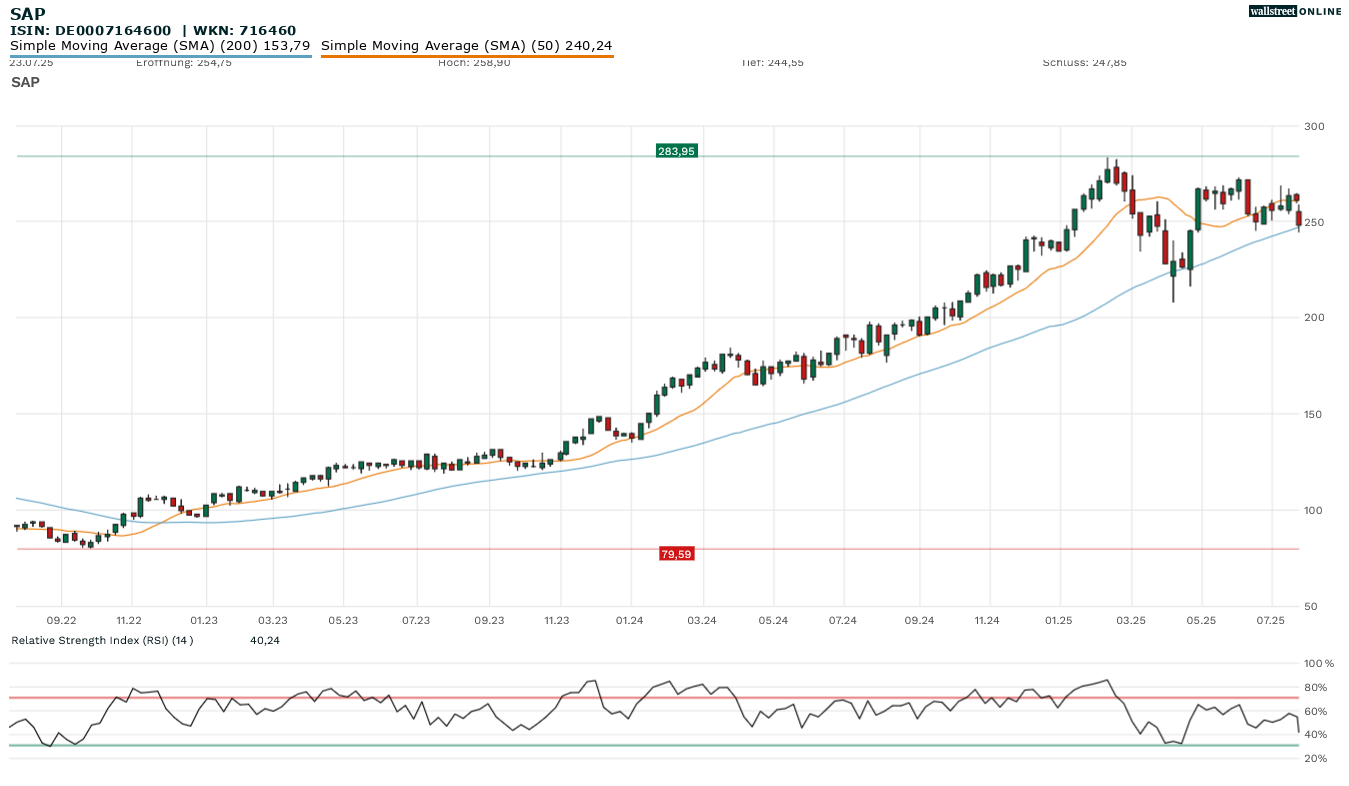This screenshot has width=1349, height=786.
Task: Click the 100 price axis label
Action: pos(1314,511)
